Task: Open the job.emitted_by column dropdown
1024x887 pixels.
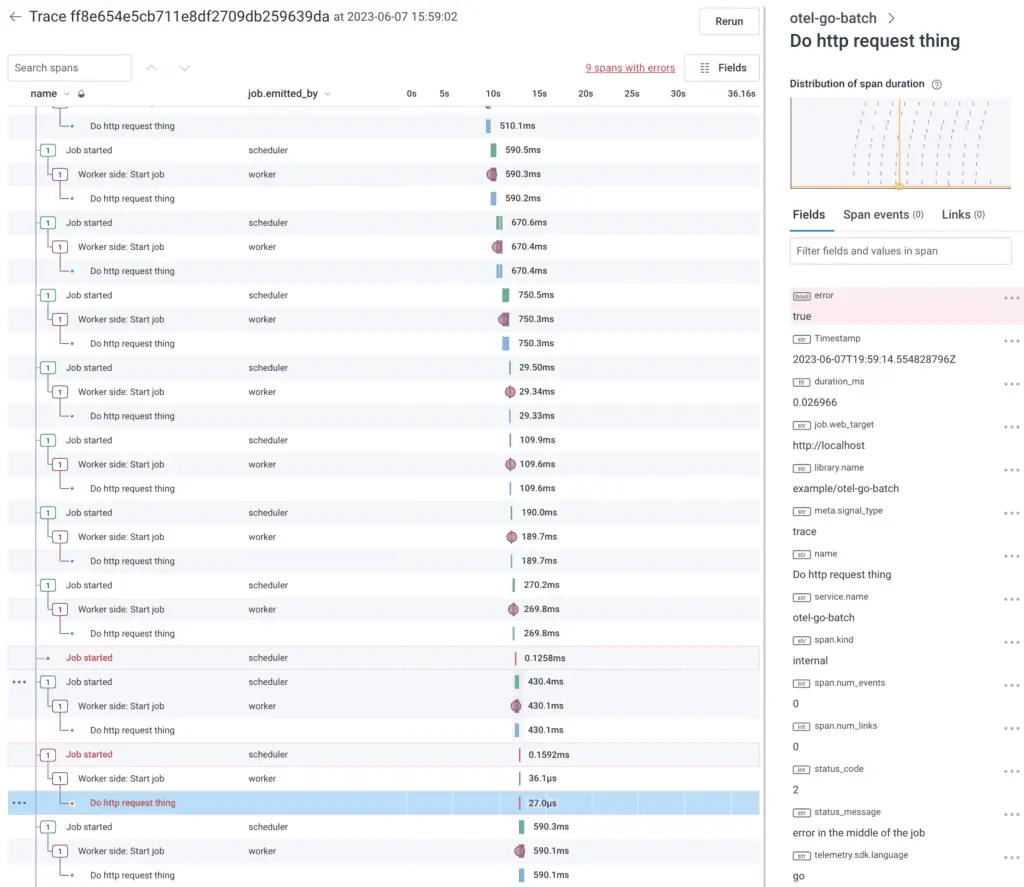Action: click(327, 94)
